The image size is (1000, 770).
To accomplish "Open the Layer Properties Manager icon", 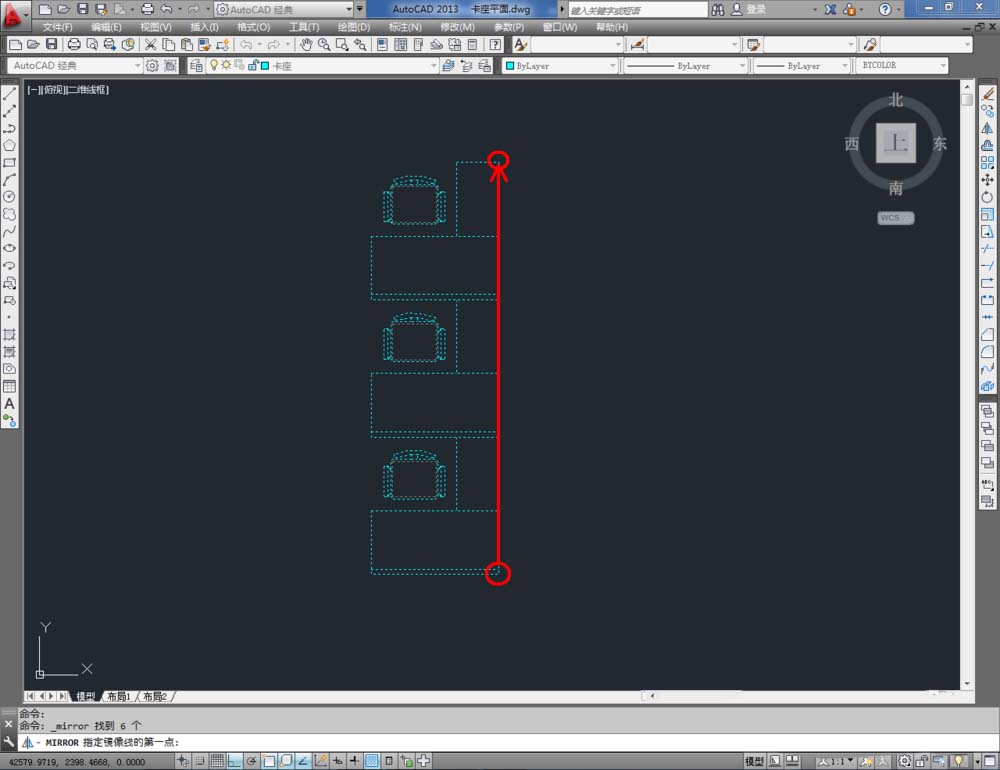I will (196, 66).
